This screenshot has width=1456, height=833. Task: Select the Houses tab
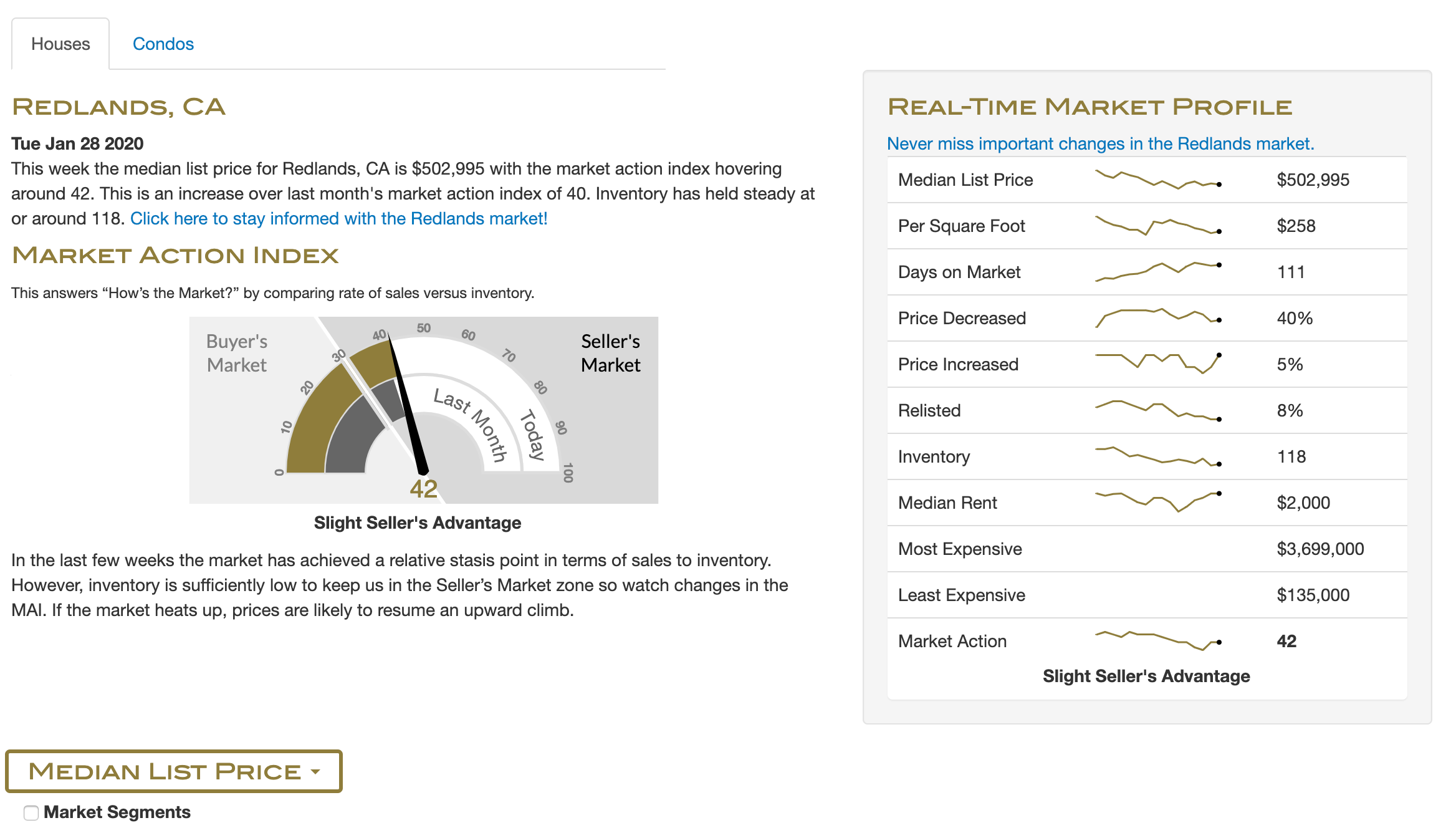point(60,44)
